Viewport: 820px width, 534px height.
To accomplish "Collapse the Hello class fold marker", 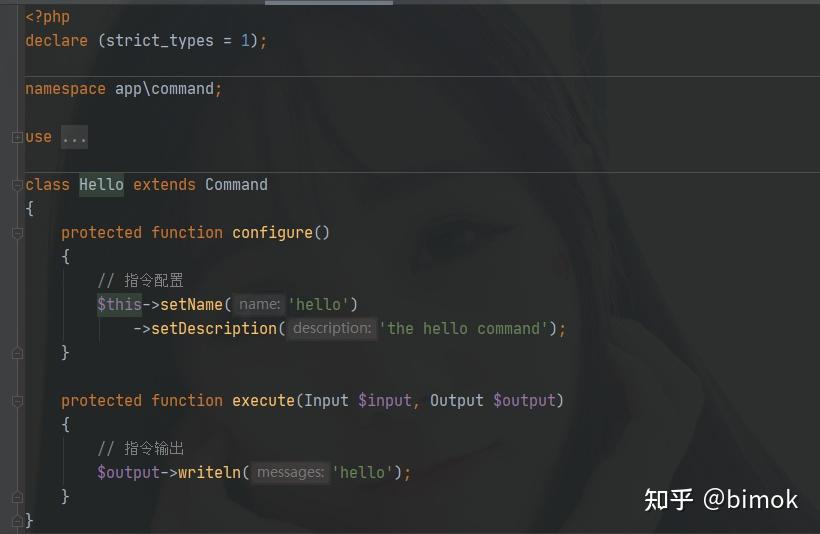I will (x=17, y=185).
